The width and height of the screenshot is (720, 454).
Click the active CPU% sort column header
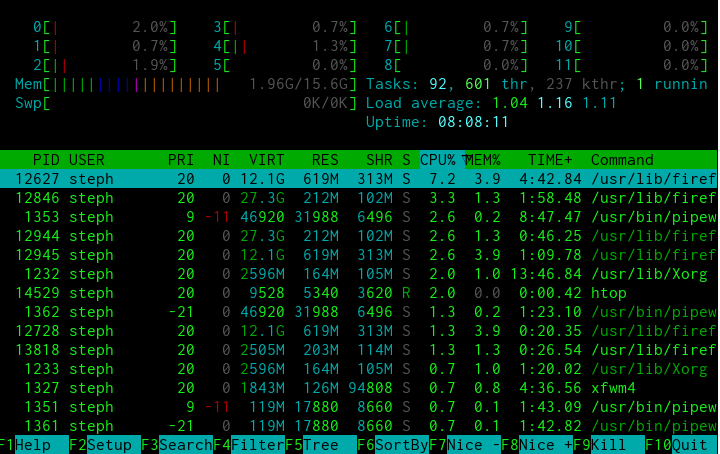click(442, 160)
